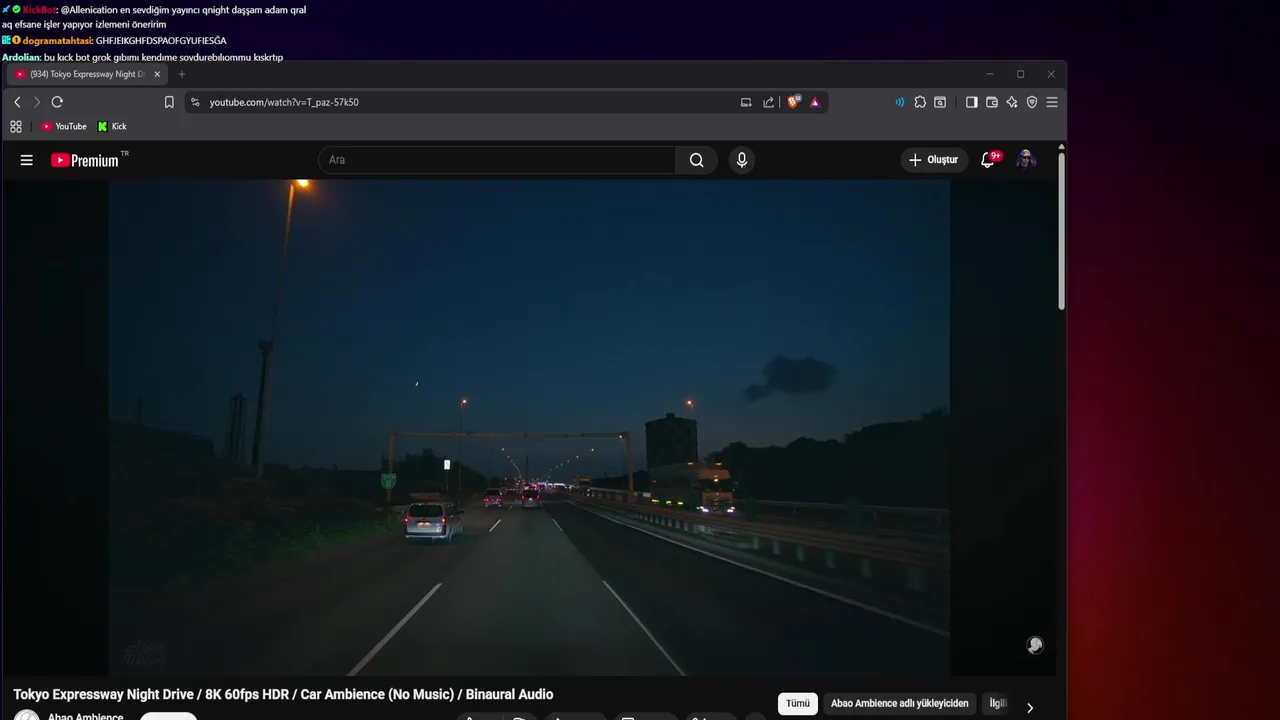The image size is (1280, 720).
Task: Select the İlgili filter chip
Action: pos(998,704)
